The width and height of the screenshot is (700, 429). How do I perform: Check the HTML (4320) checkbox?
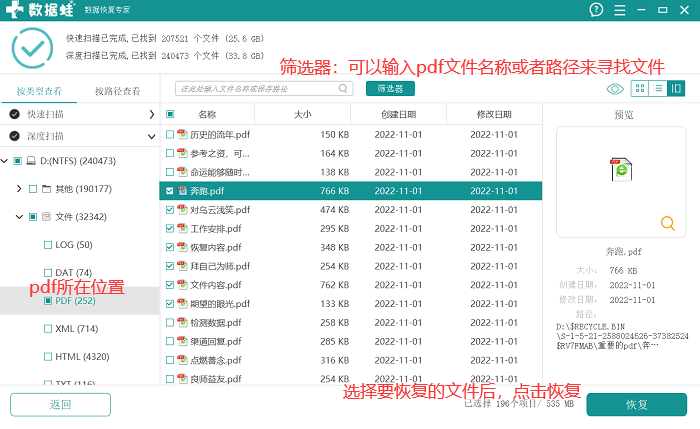(48, 357)
